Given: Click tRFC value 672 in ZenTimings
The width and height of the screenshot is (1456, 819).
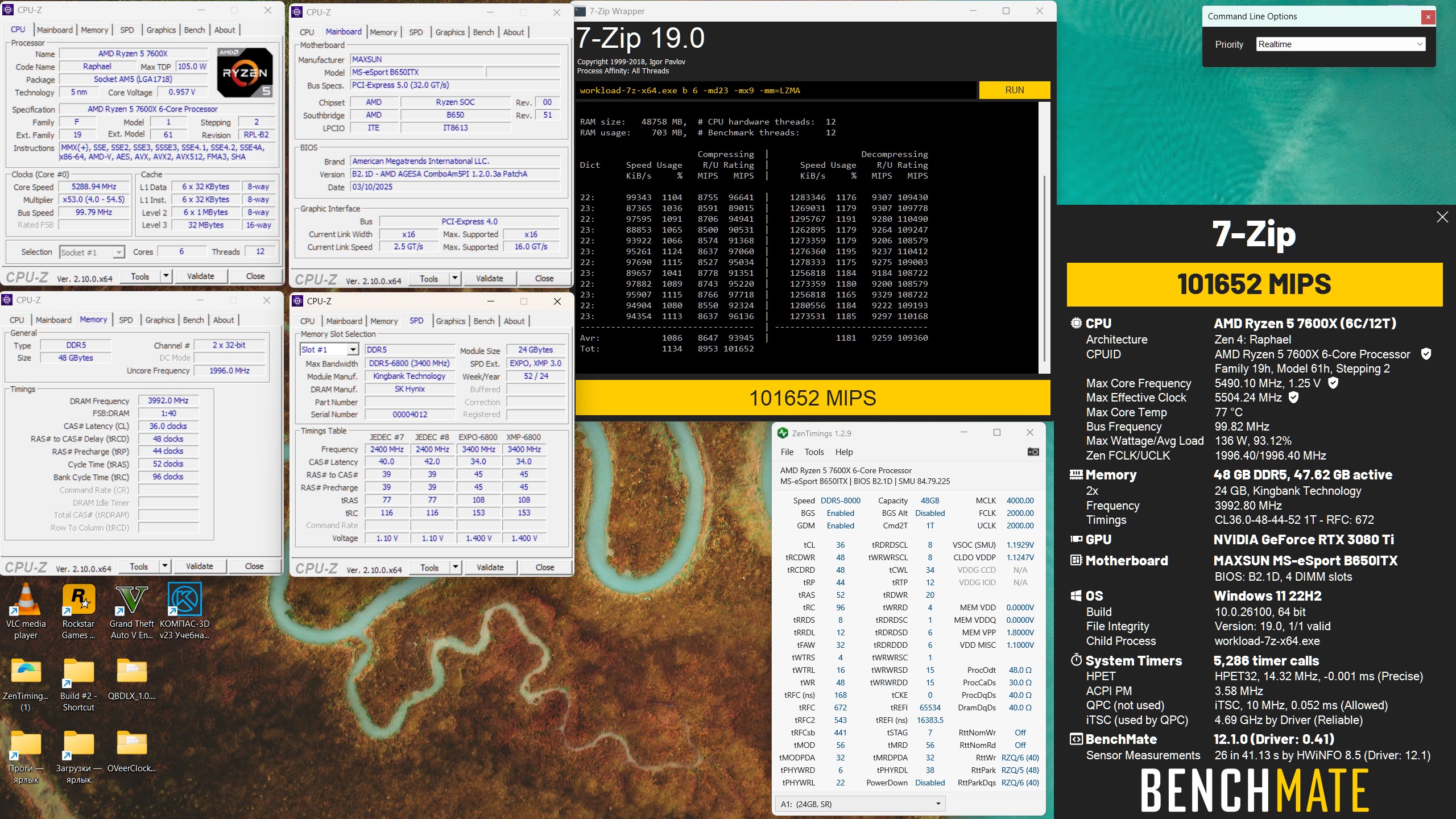Looking at the screenshot, I should 840,708.
